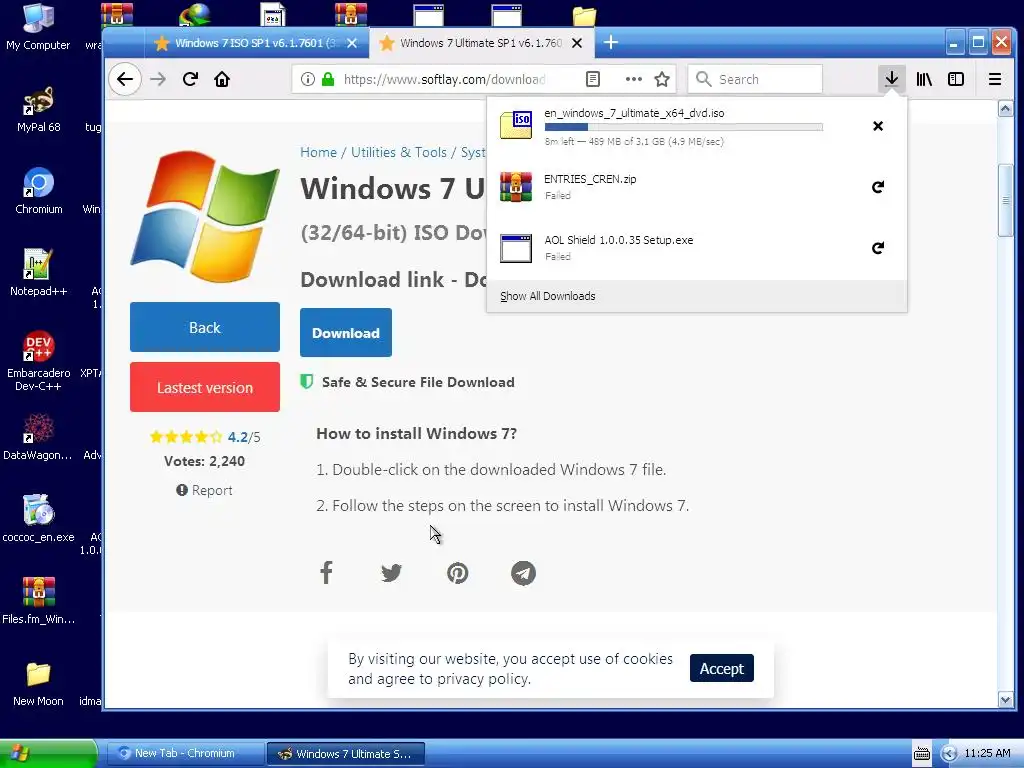Click the Report link under votes
The height and width of the screenshot is (768, 1024).
(204, 490)
